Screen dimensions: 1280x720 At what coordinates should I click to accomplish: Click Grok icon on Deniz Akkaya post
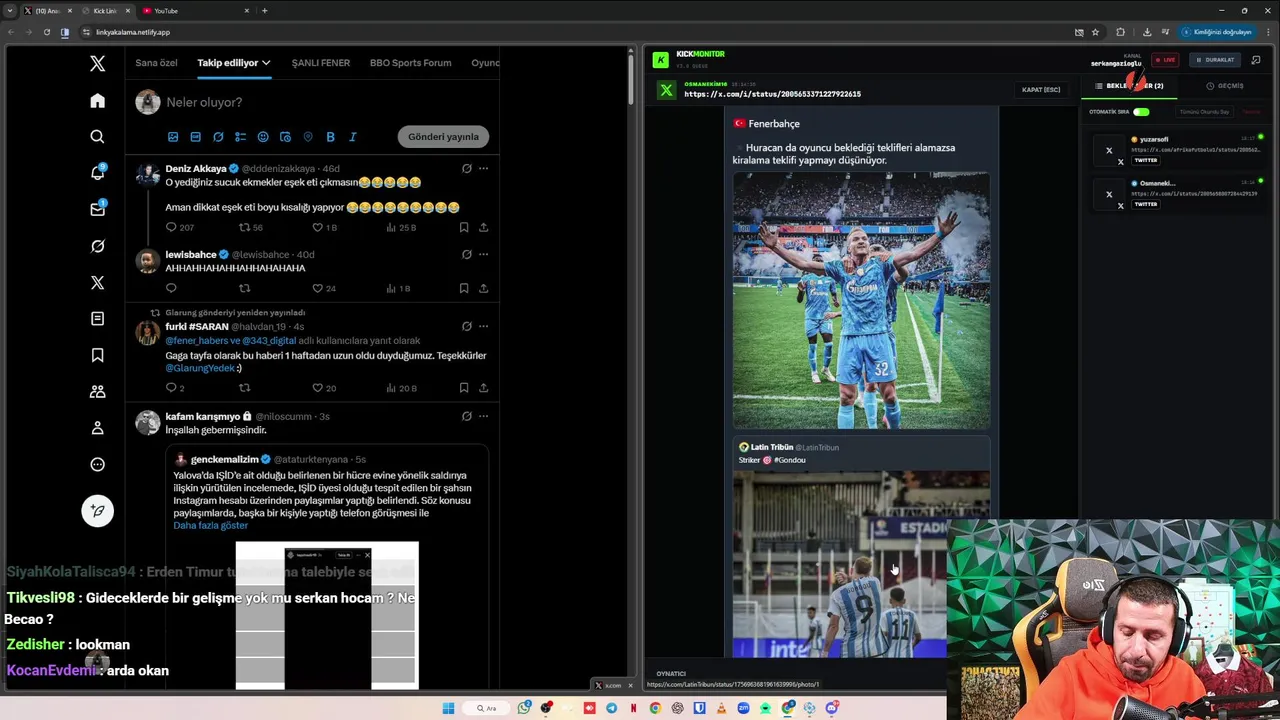[x=466, y=169]
